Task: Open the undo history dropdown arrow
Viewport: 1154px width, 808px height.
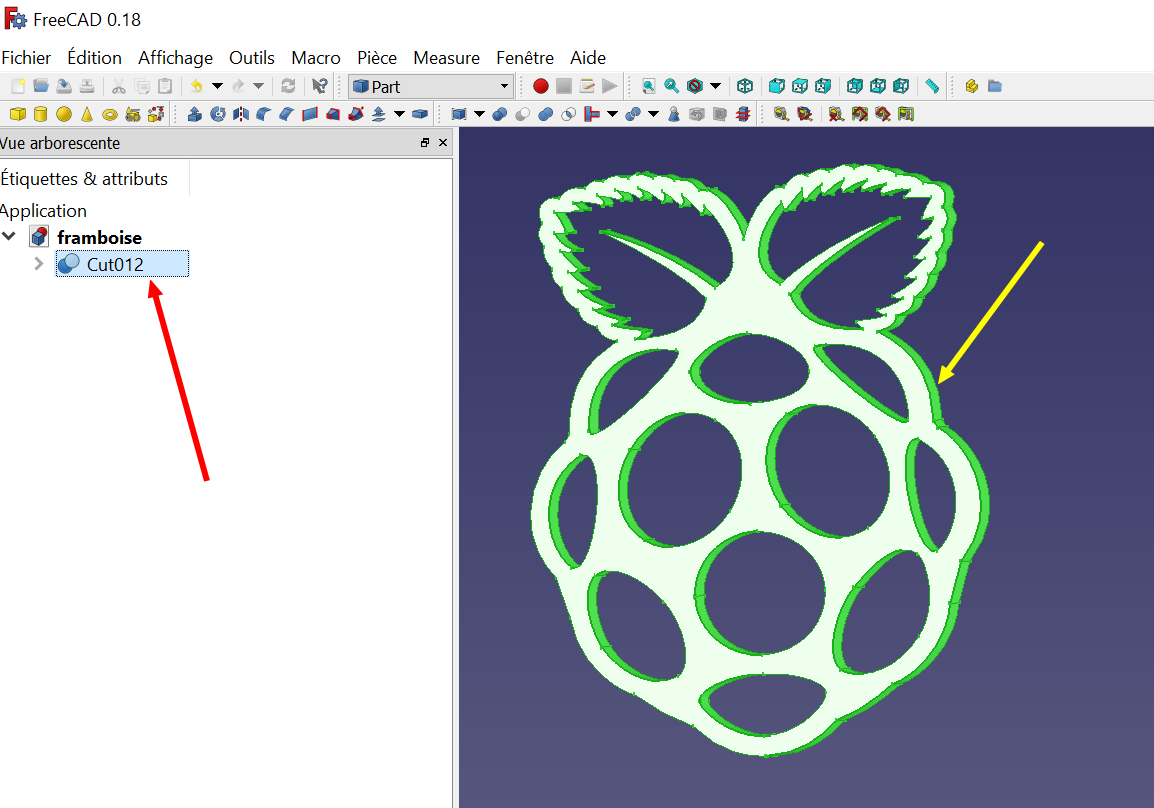Action: pyautogui.click(x=218, y=86)
